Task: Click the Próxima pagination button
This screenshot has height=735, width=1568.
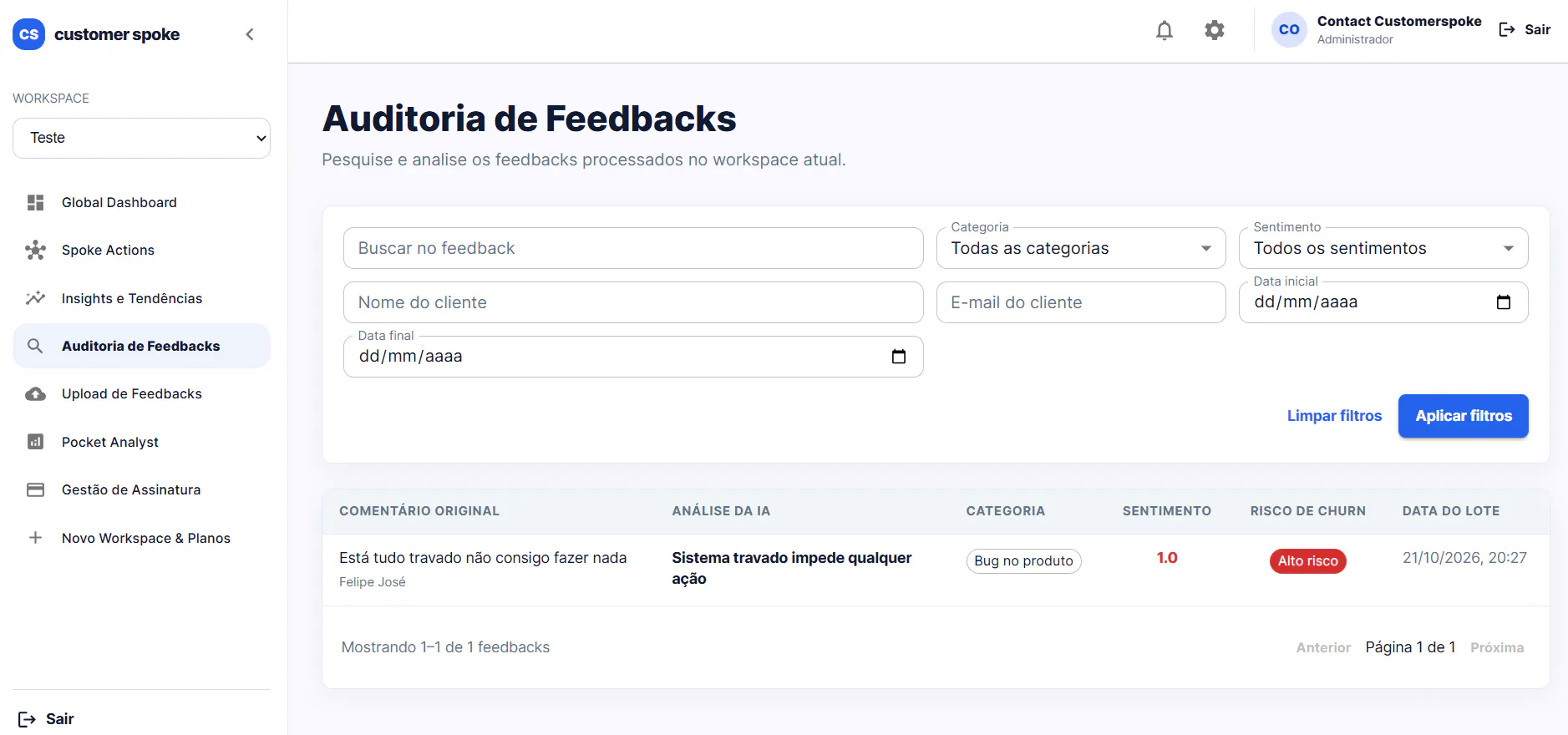Action: [x=1497, y=647]
